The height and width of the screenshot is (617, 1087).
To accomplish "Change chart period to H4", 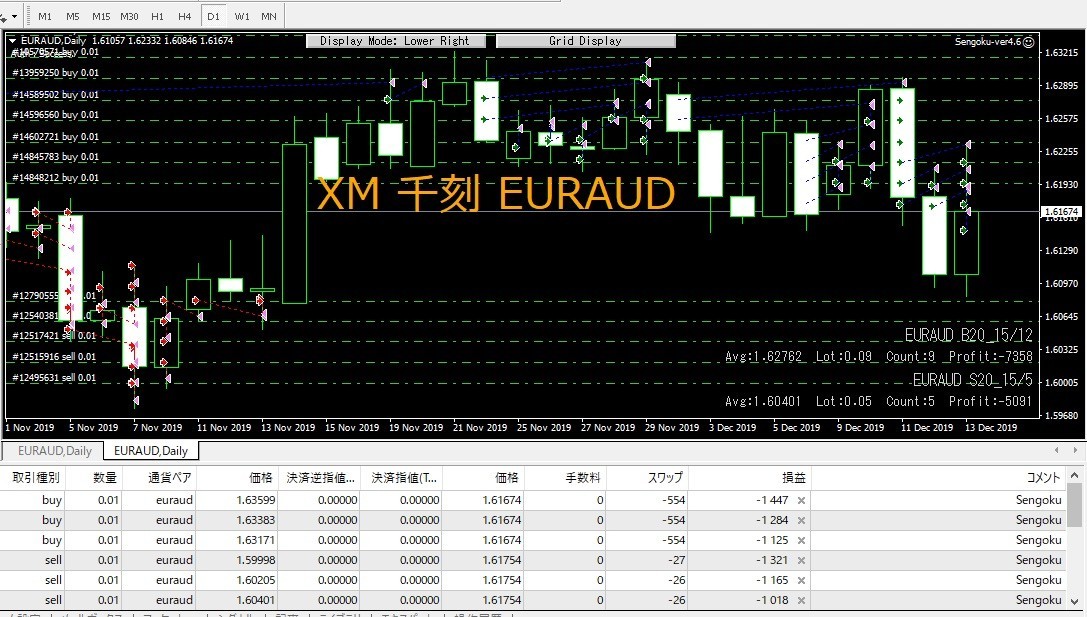I will (184, 16).
